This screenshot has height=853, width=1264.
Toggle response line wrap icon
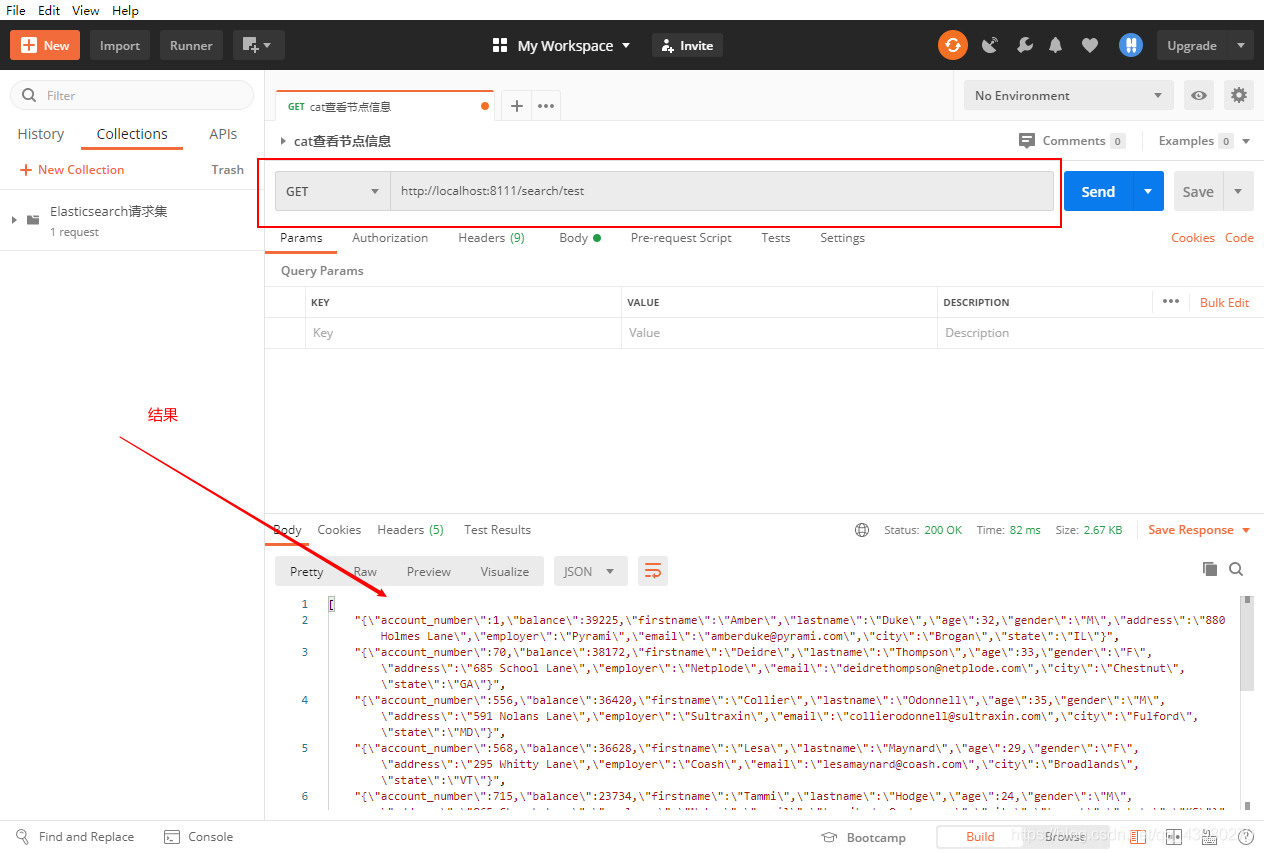(x=653, y=572)
